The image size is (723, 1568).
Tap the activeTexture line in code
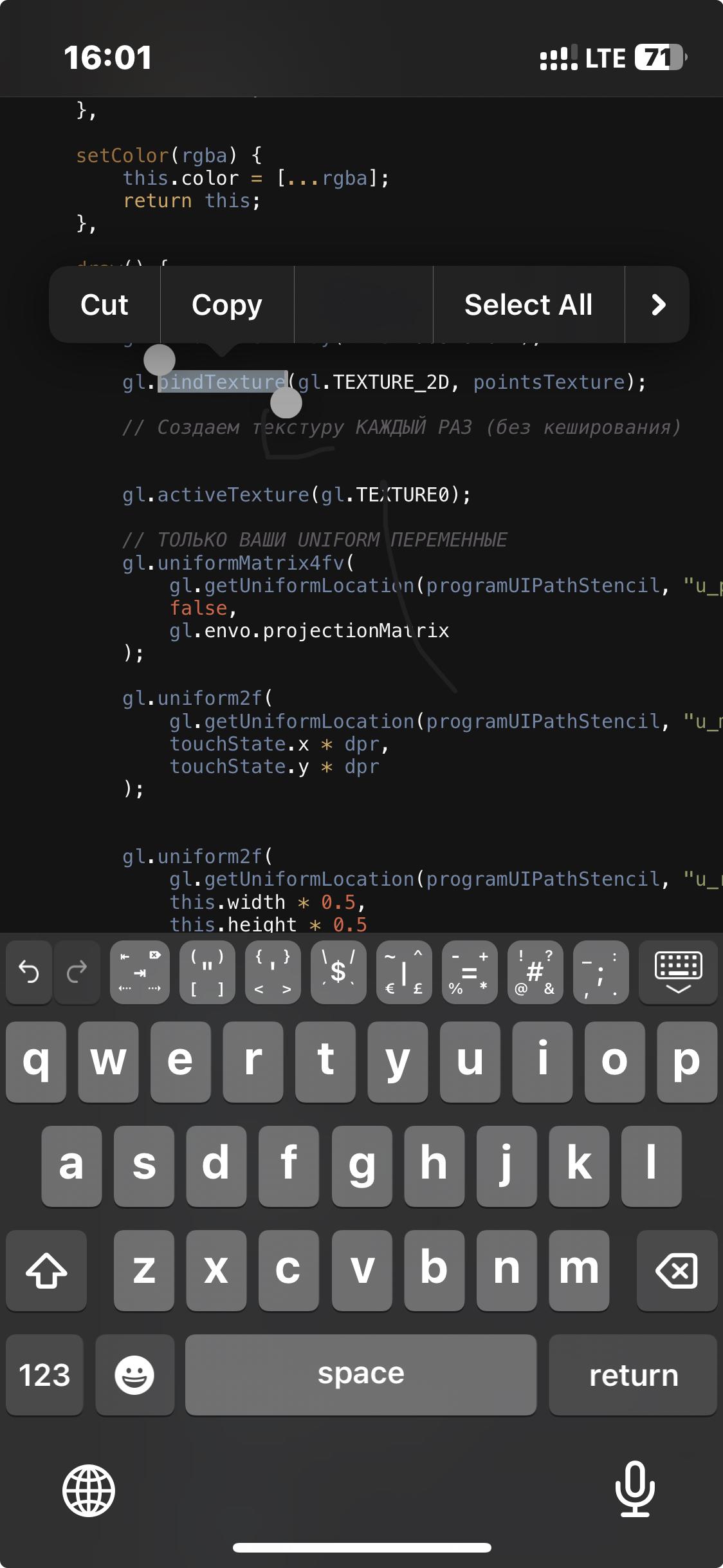click(x=297, y=494)
